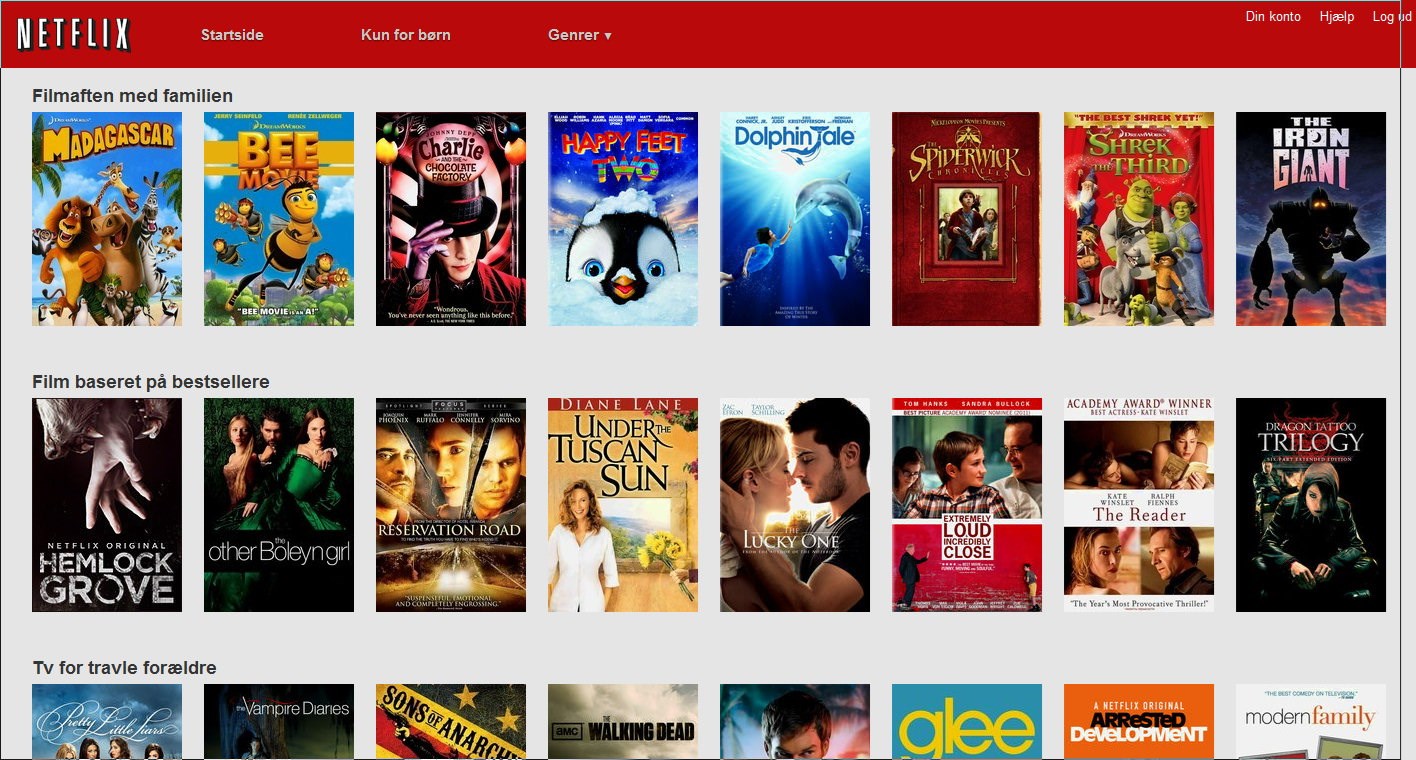Go to Startside
Image resolution: width=1416 pixels, height=760 pixels.
(x=232, y=35)
